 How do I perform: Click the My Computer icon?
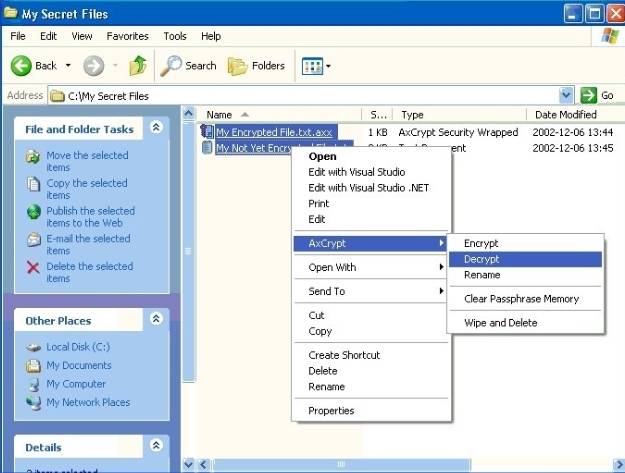(34, 384)
